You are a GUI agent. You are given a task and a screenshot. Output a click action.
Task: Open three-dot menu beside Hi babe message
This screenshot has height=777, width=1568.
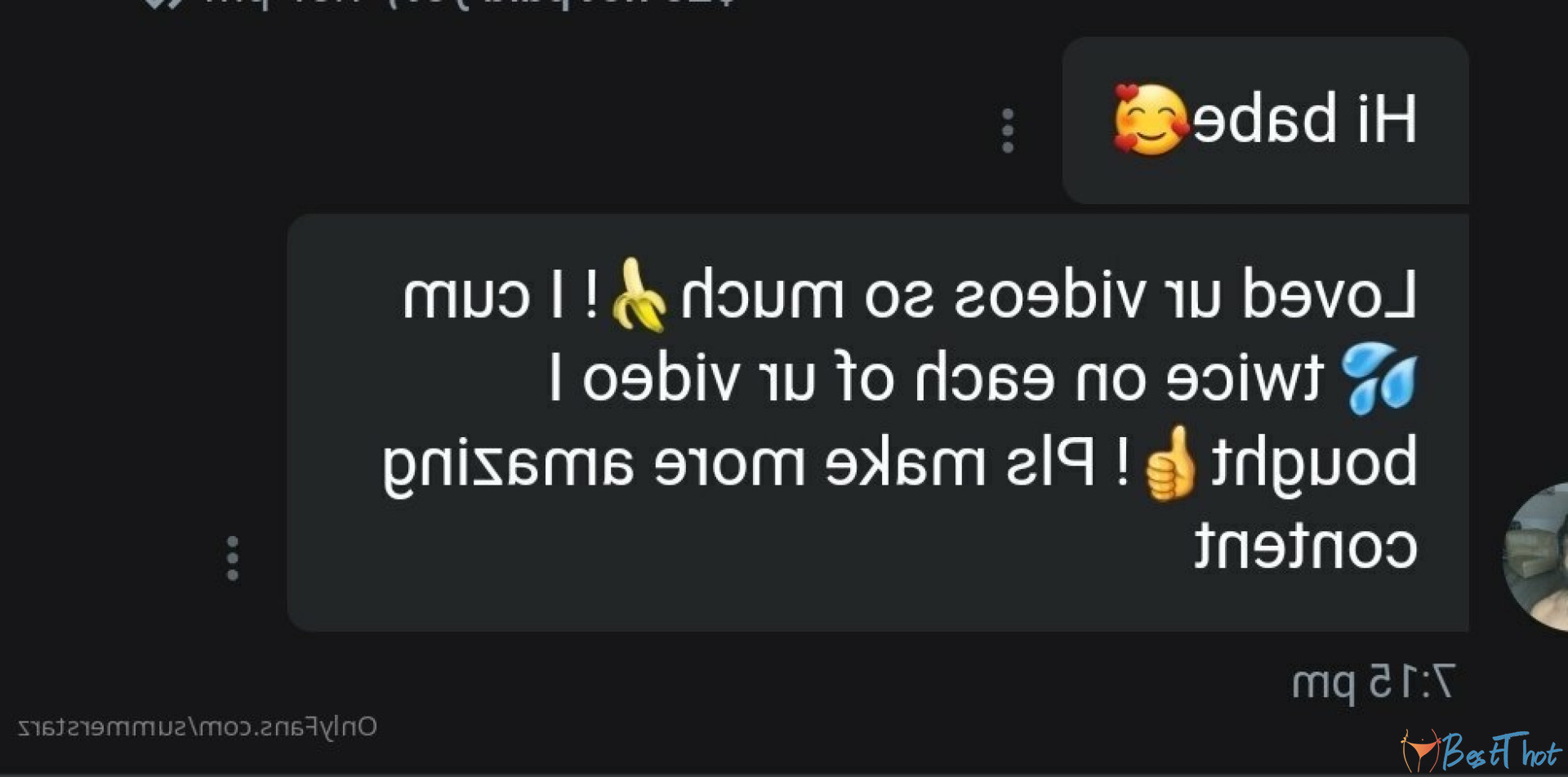1008,131
